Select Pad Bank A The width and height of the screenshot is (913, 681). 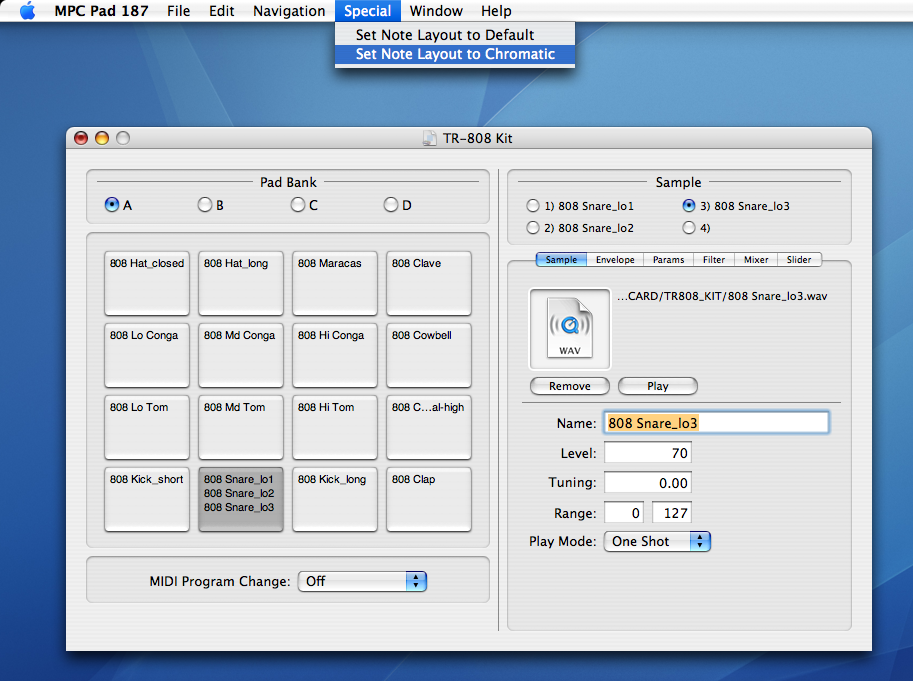(112, 205)
